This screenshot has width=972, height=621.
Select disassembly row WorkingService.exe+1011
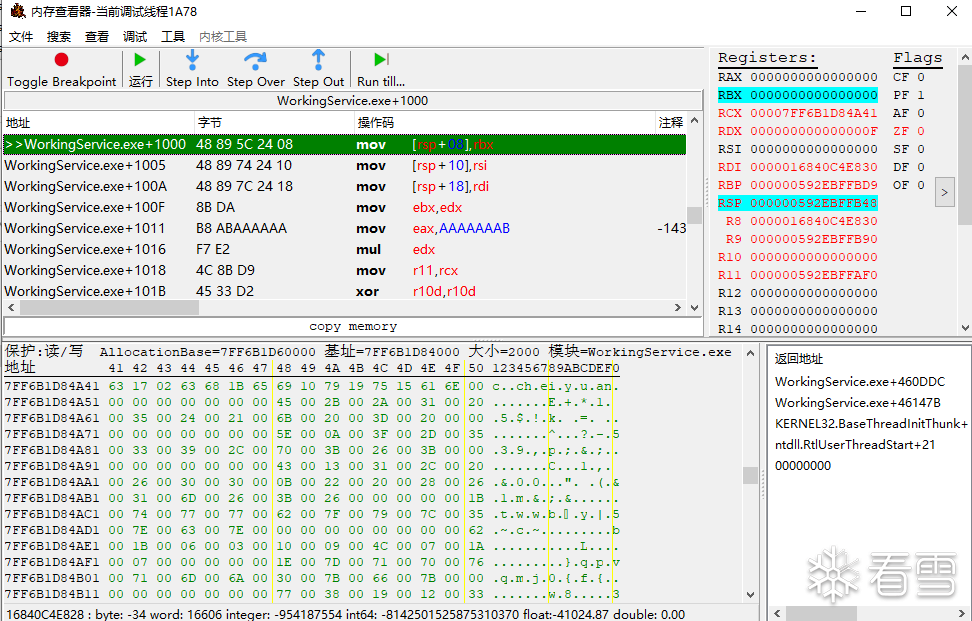[345, 229]
